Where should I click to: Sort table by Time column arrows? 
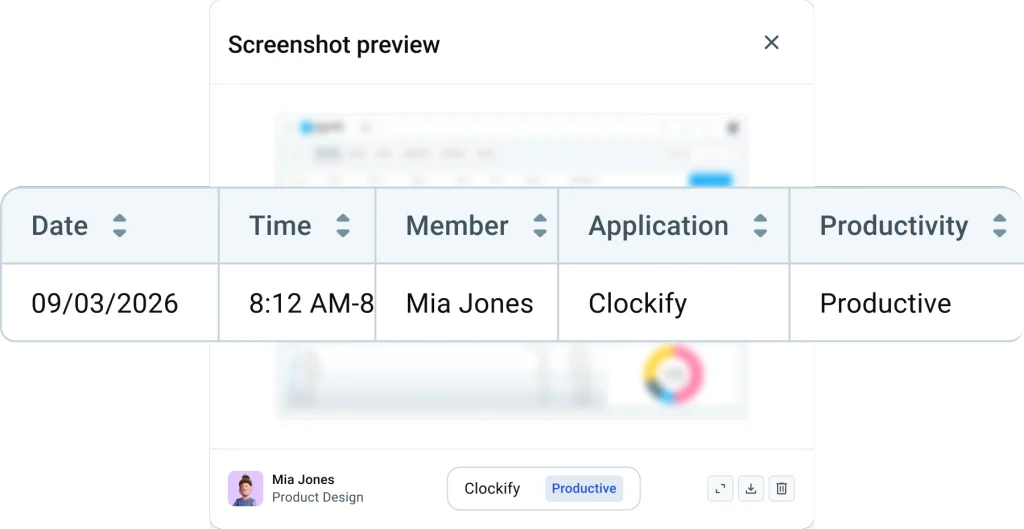[x=343, y=225]
